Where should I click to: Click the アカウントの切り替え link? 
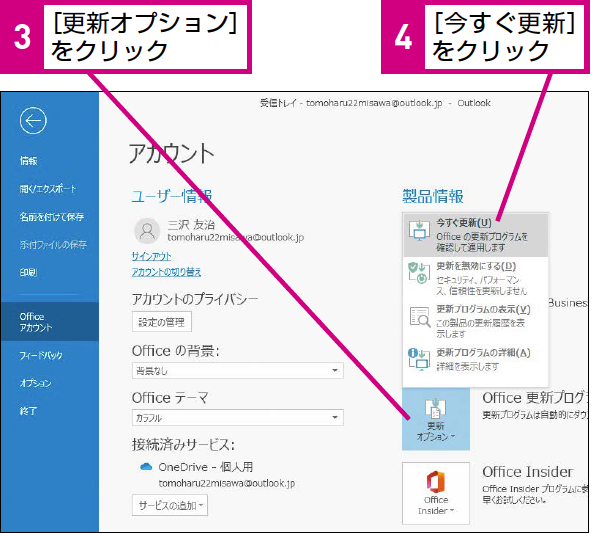166,272
